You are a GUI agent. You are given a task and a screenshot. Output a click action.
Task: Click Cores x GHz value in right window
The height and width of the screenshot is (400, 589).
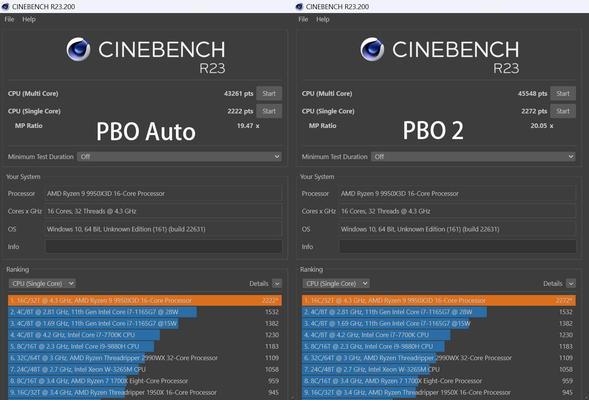pos(458,211)
